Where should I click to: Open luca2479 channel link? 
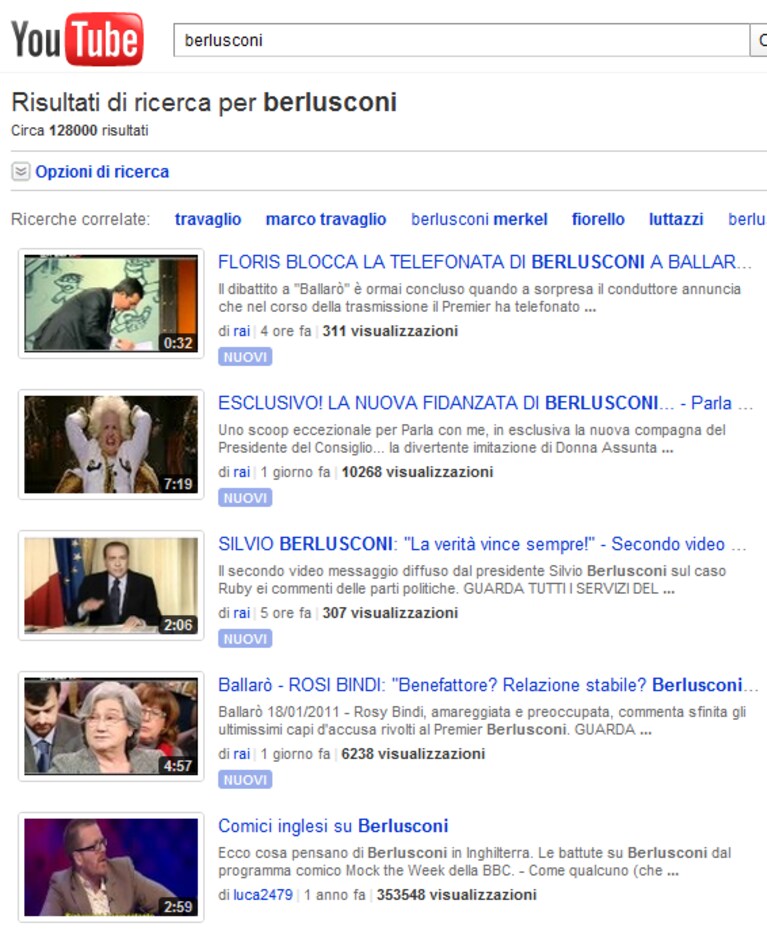pyautogui.click(x=263, y=895)
